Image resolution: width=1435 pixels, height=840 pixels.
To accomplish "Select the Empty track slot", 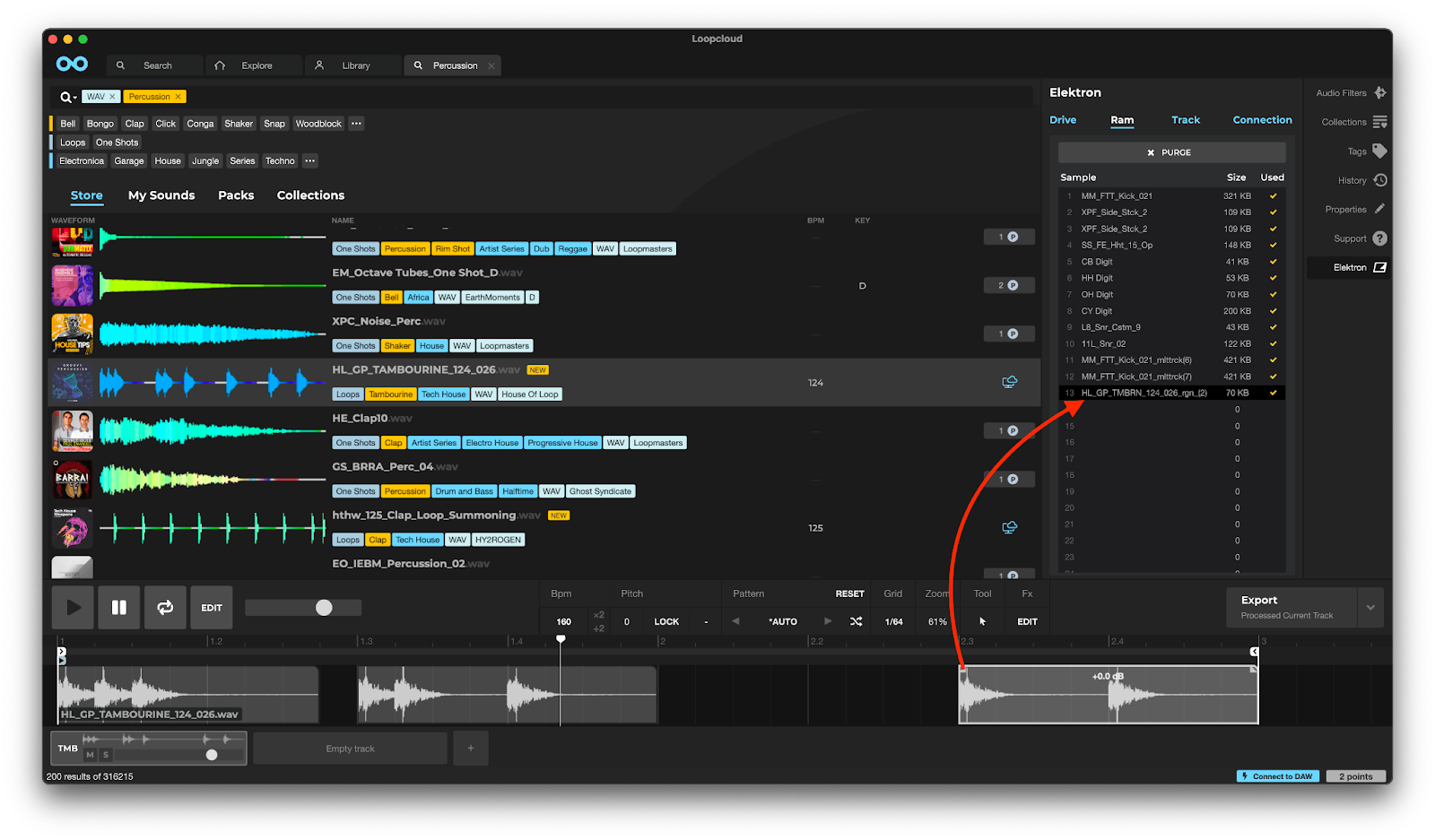I will pos(351,749).
